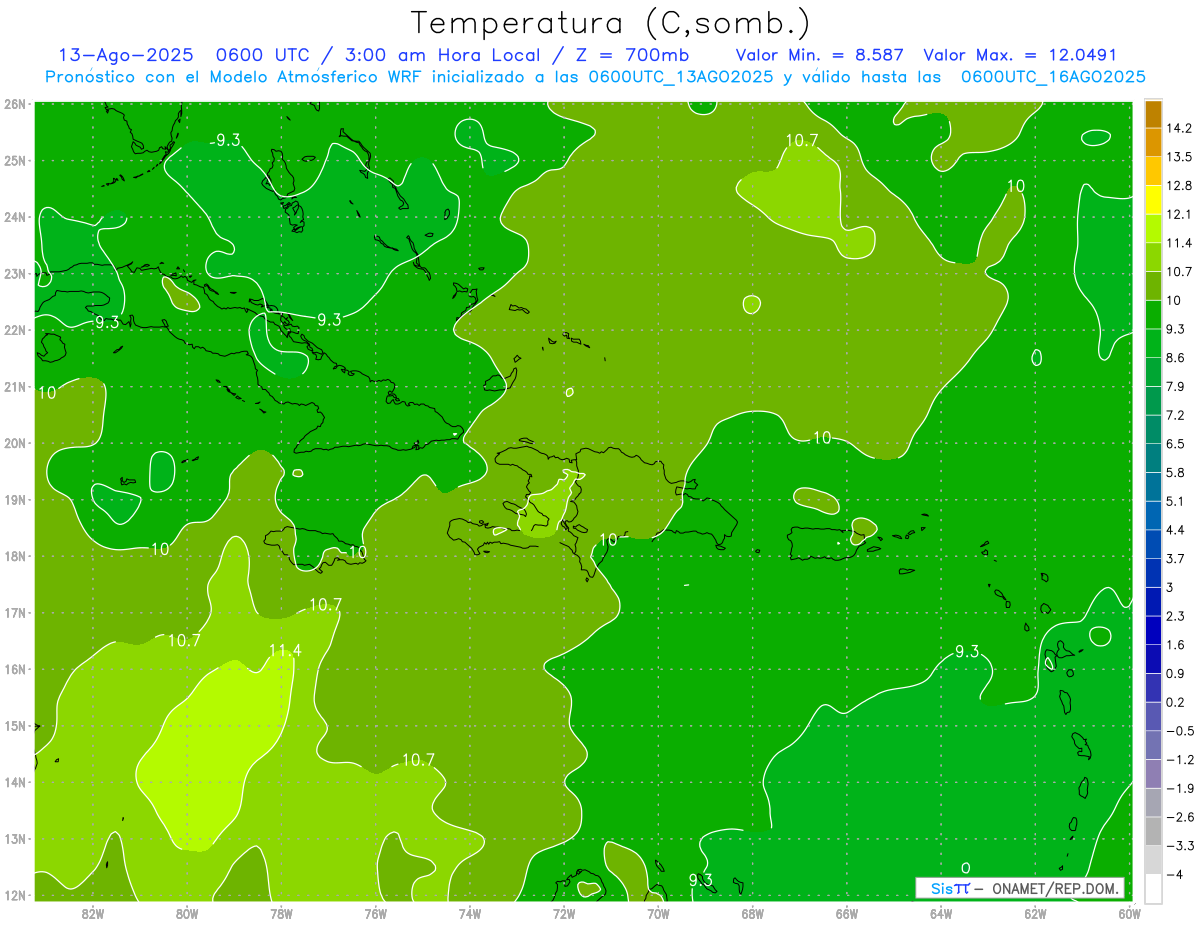Click the colorbar label "-4"
The height and width of the screenshot is (927, 1200).
point(1175,874)
